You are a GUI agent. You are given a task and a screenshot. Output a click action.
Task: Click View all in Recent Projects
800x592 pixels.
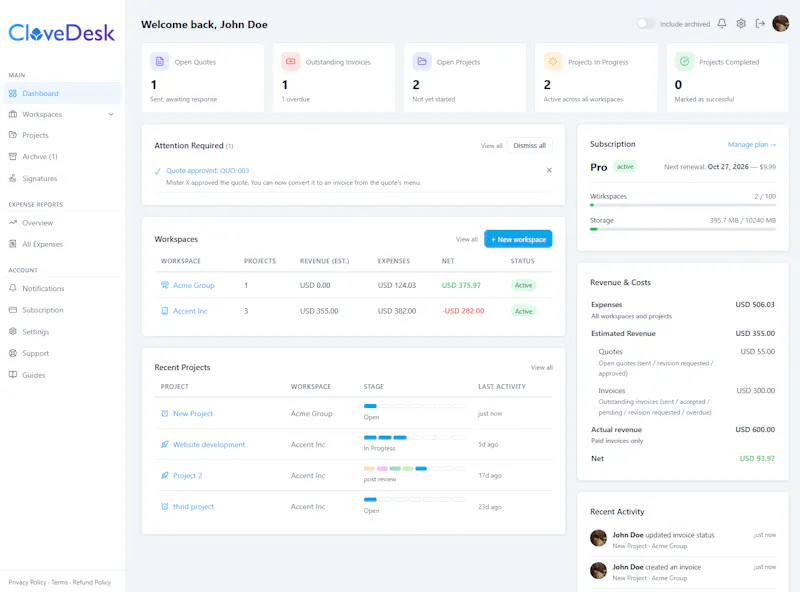(x=542, y=367)
